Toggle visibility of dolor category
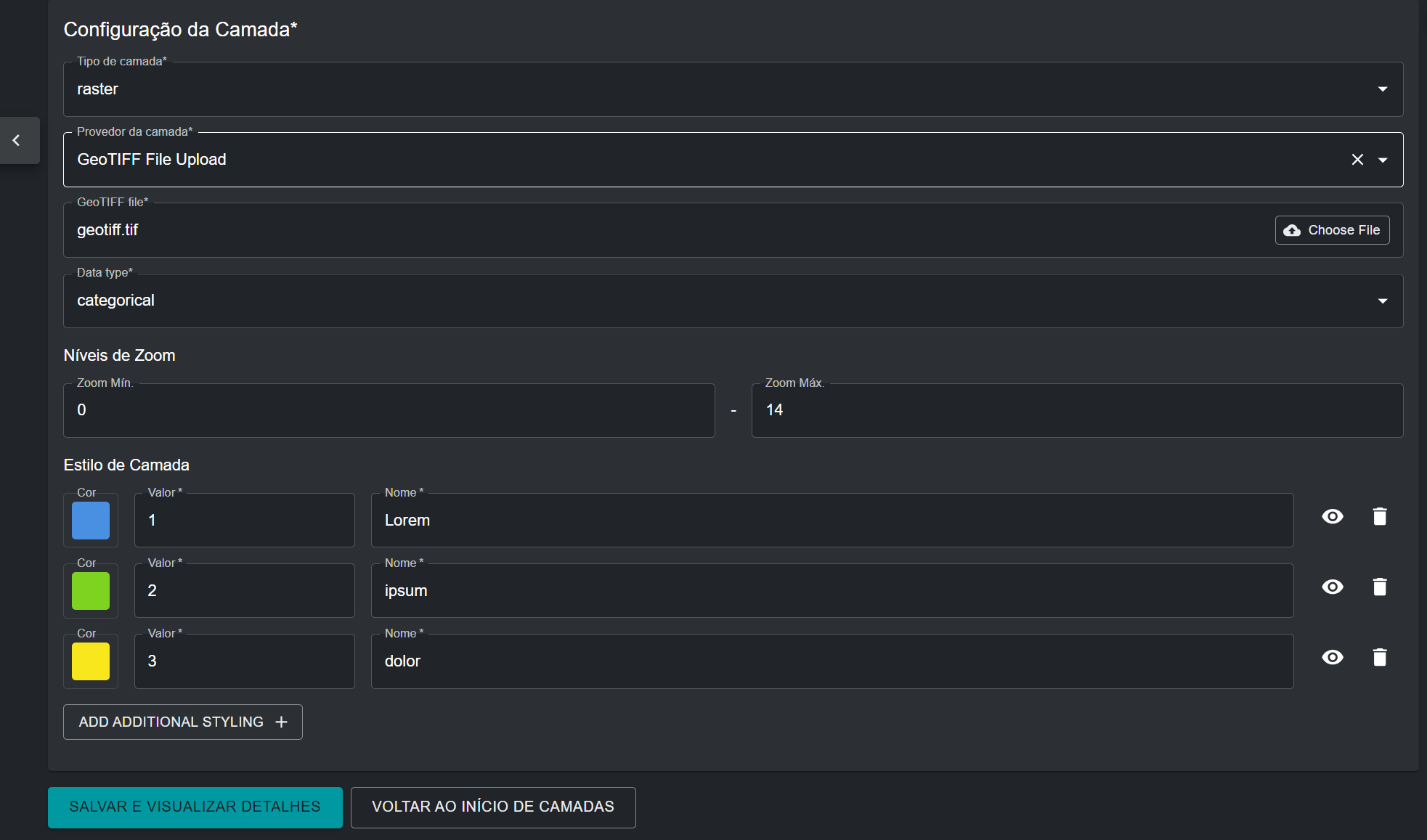The height and width of the screenshot is (840, 1427). point(1333,657)
